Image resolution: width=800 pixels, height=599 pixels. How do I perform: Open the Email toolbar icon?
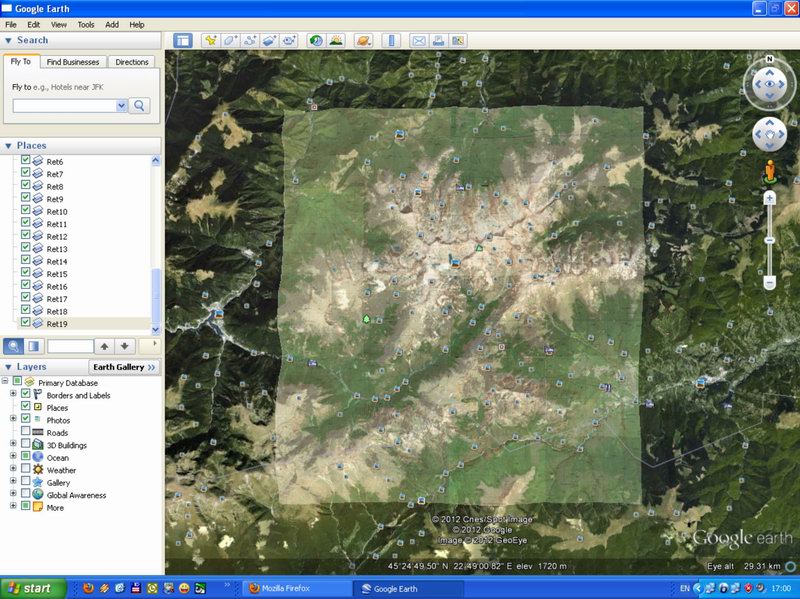point(419,40)
